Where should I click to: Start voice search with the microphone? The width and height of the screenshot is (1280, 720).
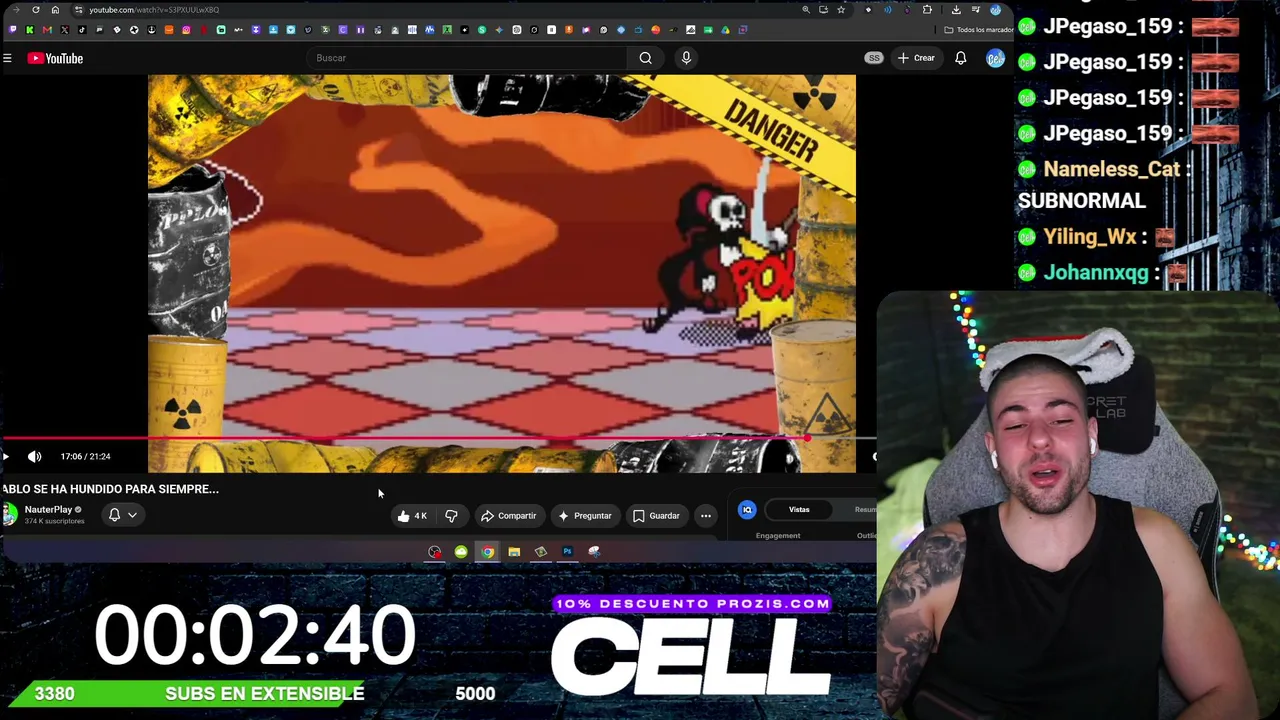tap(686, 58)
